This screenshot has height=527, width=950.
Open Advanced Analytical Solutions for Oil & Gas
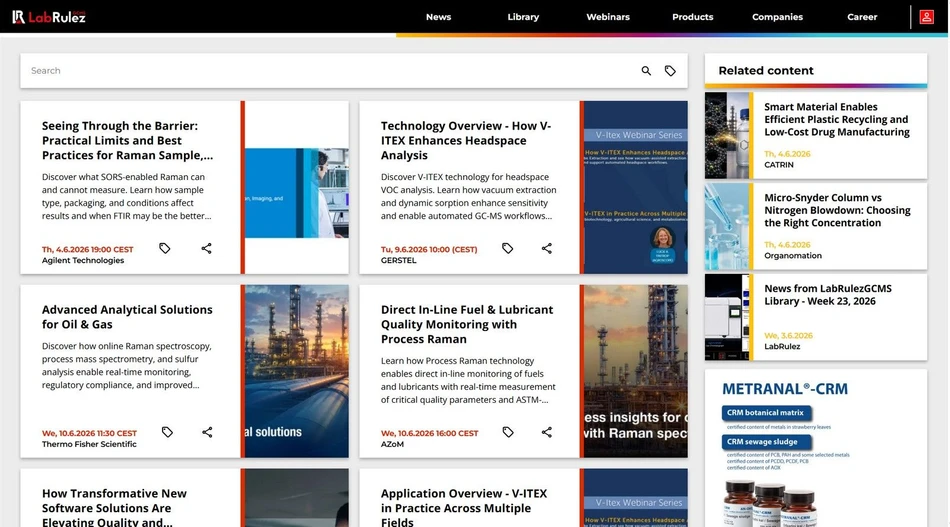pyautogui.click(x=127, y=317)
